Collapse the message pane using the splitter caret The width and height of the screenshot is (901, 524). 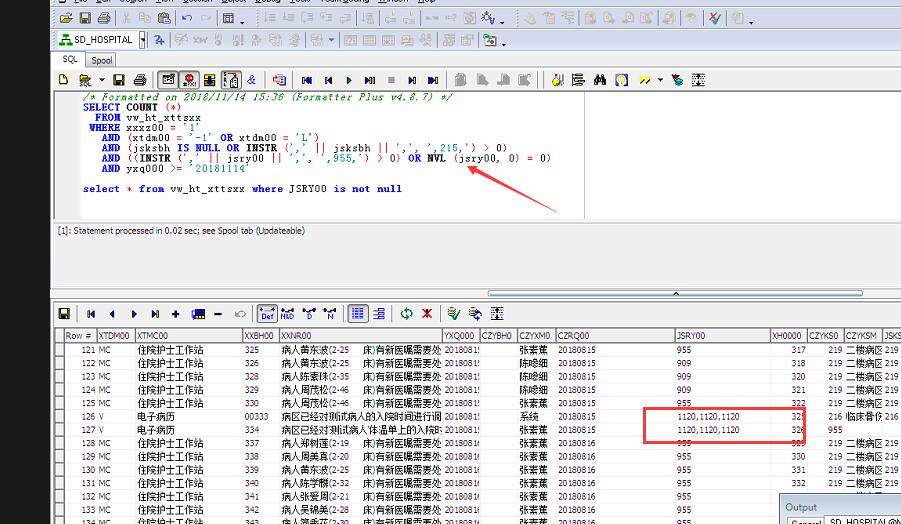[676, 293]
